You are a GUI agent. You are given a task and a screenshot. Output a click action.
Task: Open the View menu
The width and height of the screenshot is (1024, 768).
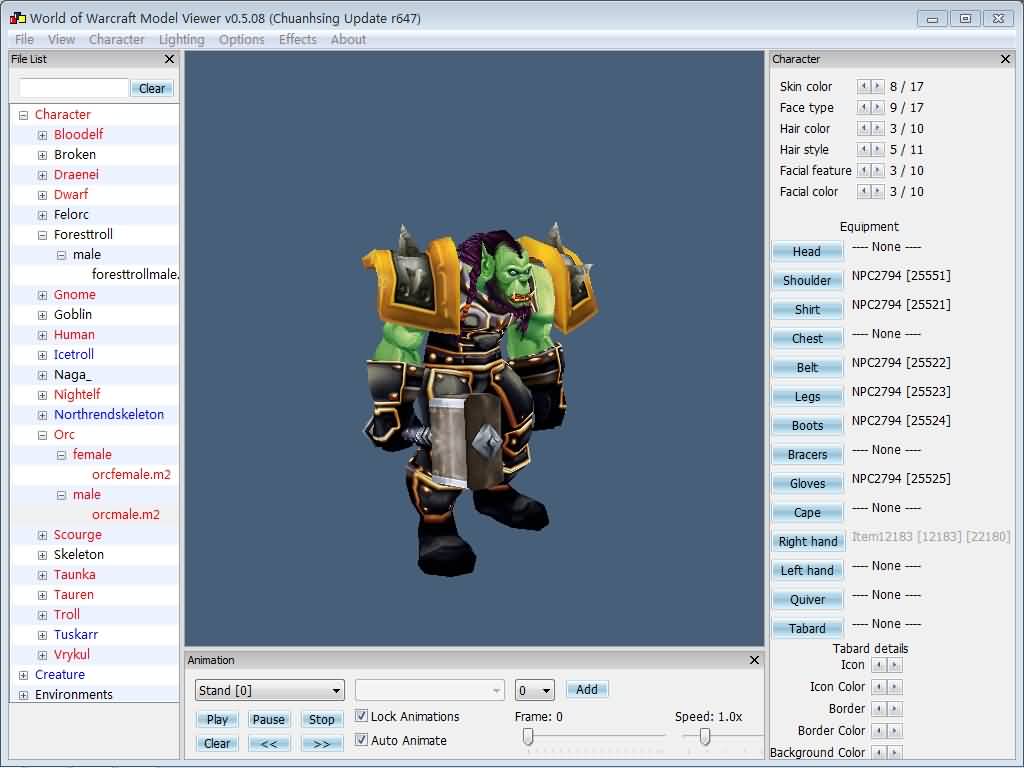click(61, 39)
